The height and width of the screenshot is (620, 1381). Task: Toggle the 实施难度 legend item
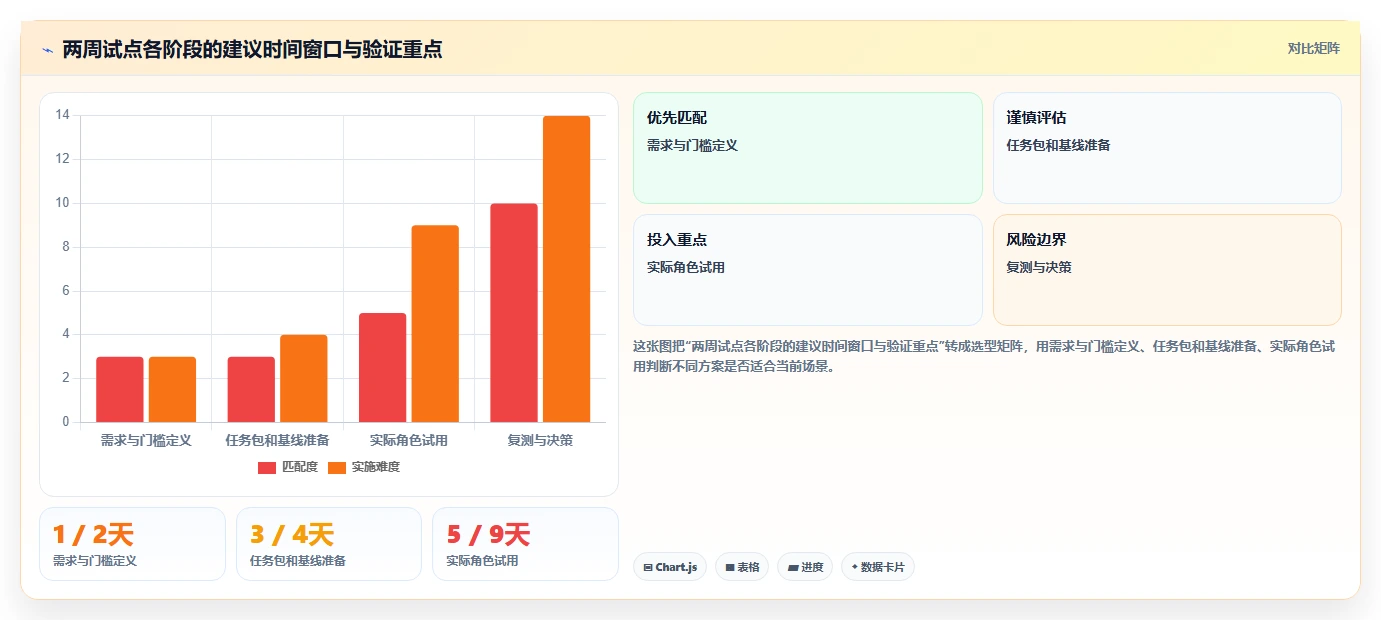click(364, 467)
